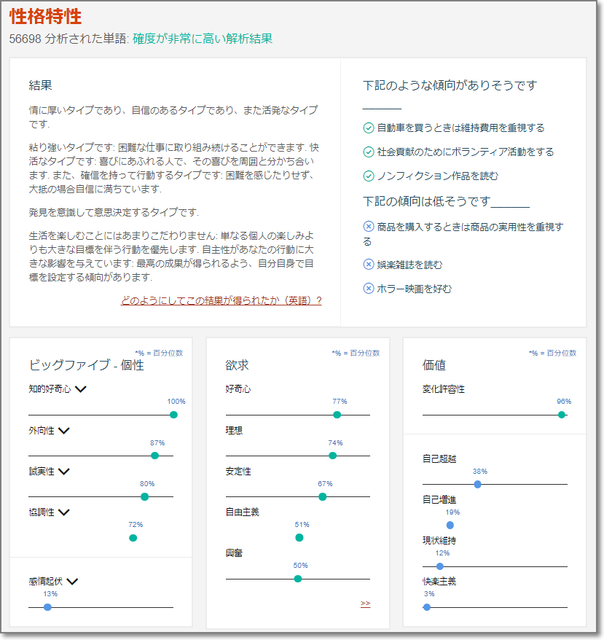Expand the 外向性 trait chevron
Viewport: 604px width, 640px height.
click(64, 430)
